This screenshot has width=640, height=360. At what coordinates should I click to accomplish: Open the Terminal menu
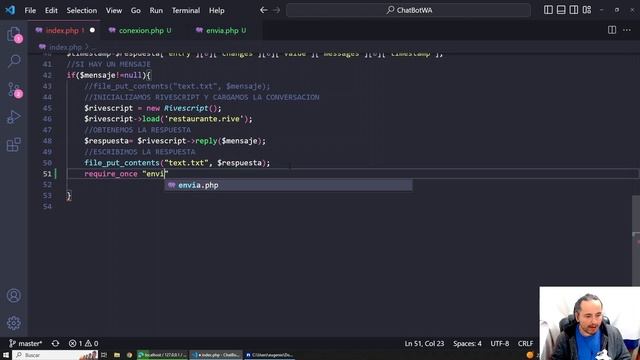pyautogui.click(x=186, y=10)
